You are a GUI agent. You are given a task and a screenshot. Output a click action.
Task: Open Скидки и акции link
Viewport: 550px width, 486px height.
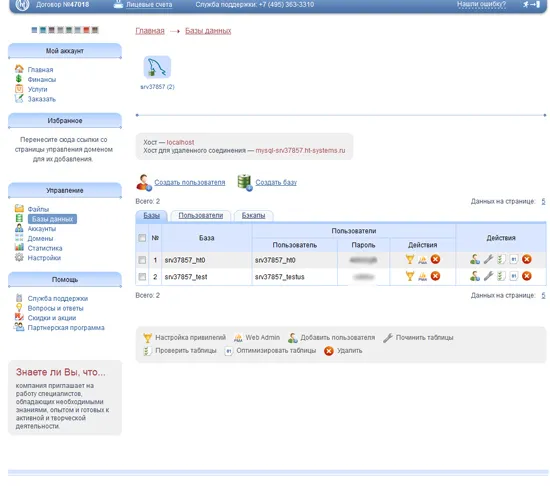pos(52,318)
